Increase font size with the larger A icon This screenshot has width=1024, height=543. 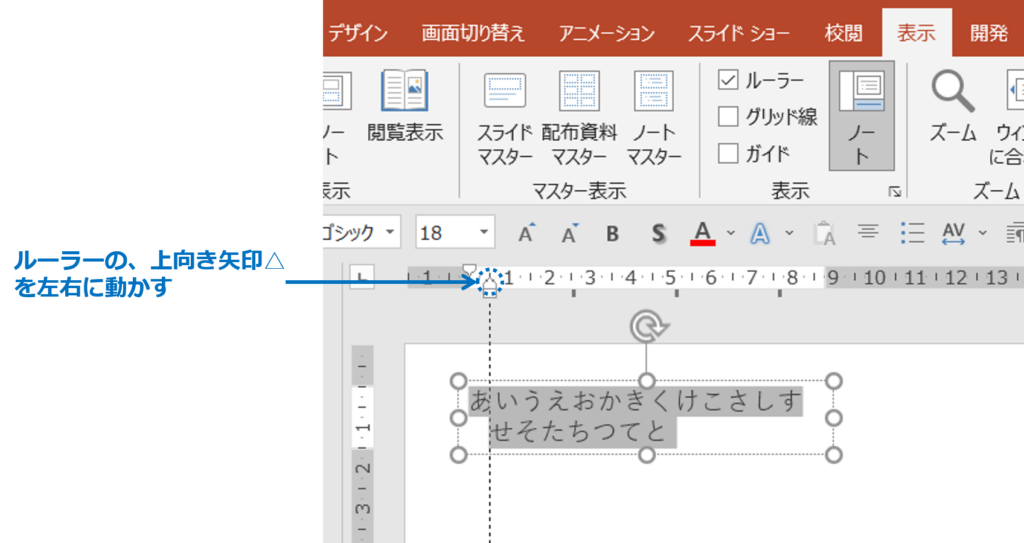pyautogui.click(x=527, y=233)
